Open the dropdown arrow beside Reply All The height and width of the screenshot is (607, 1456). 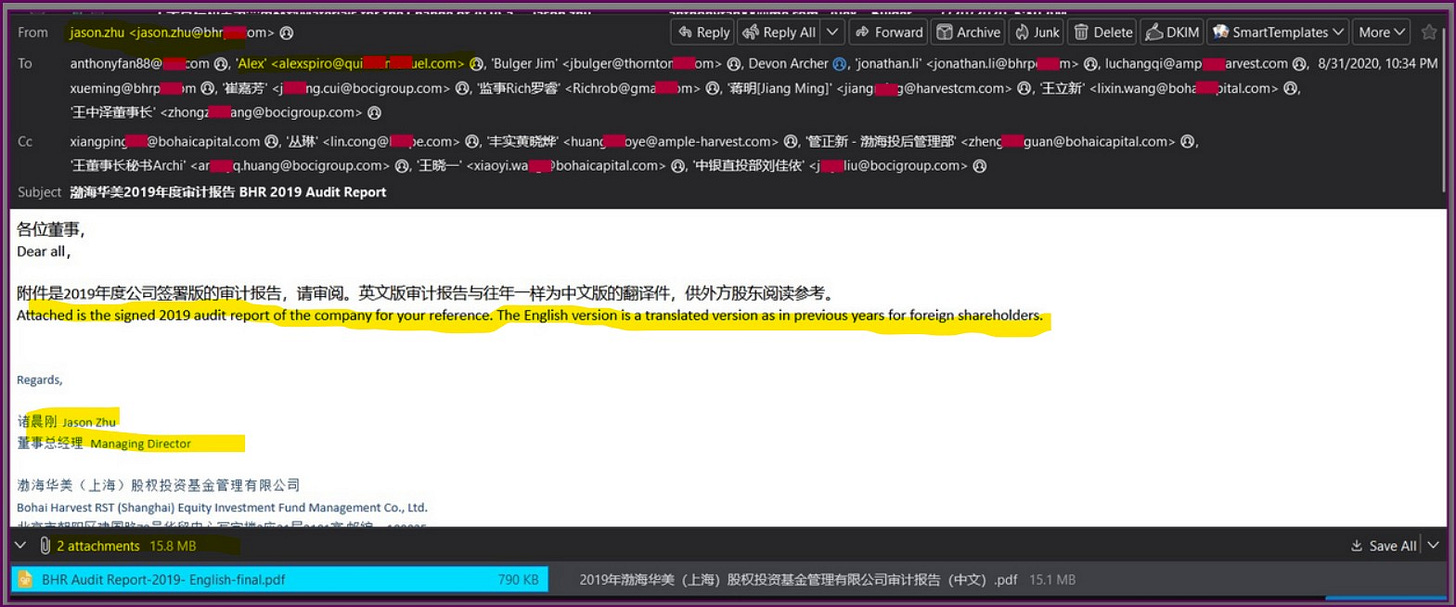pyautogui.click(x=832, y=32)
